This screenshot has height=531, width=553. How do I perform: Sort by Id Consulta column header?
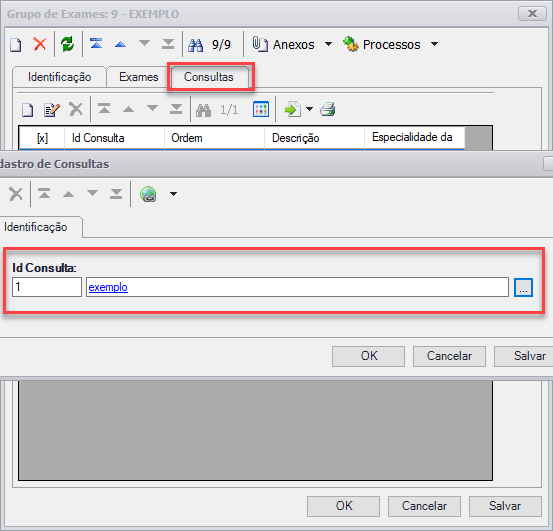coord(114,138)
